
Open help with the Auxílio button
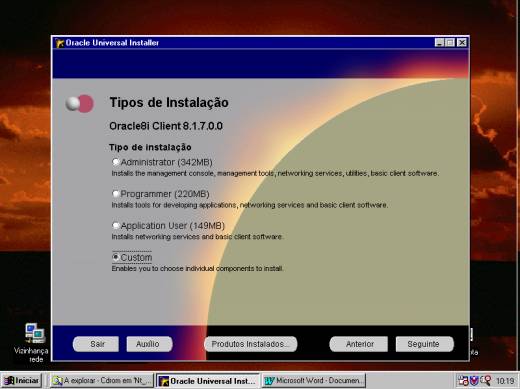(x=149, y=344)
